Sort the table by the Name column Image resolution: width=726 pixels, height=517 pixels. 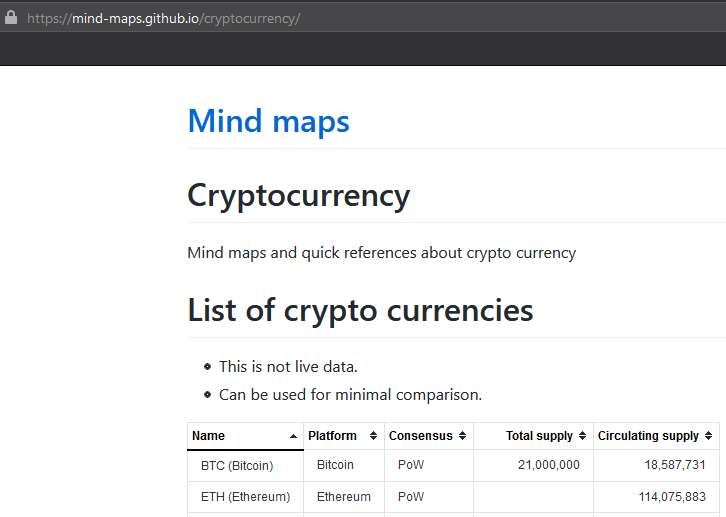pyautogui.click(x=245, y=436)
